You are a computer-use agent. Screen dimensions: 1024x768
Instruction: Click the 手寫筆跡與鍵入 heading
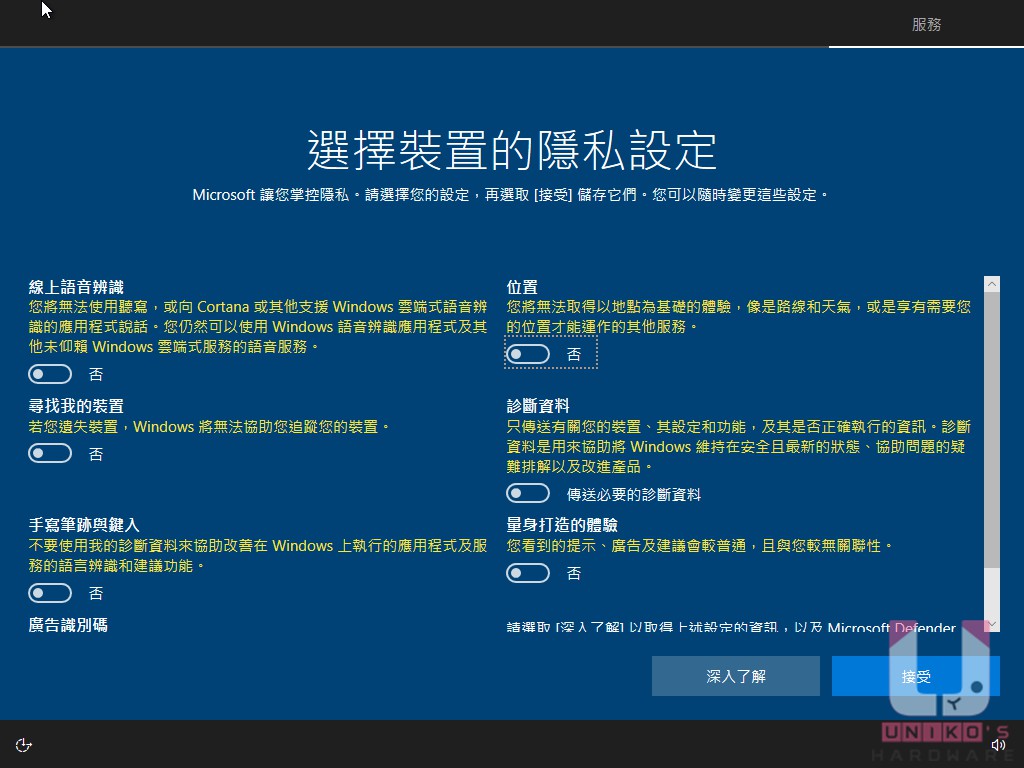tap(84, 525)
